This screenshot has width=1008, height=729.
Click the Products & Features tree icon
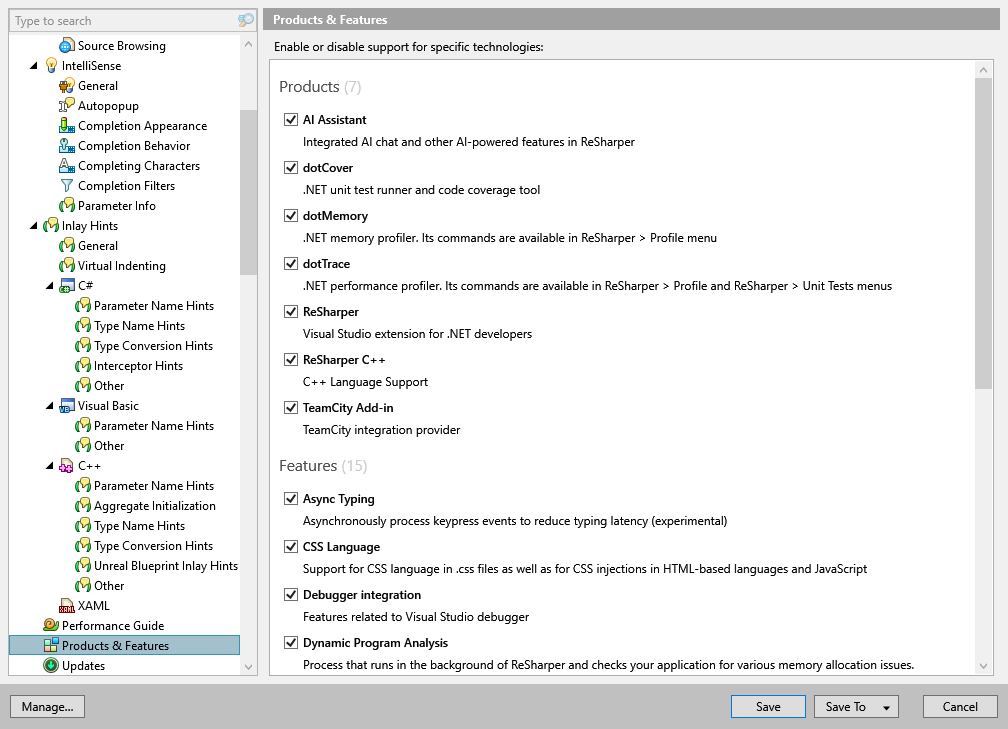pyautogui.click(x=51, y=645)
